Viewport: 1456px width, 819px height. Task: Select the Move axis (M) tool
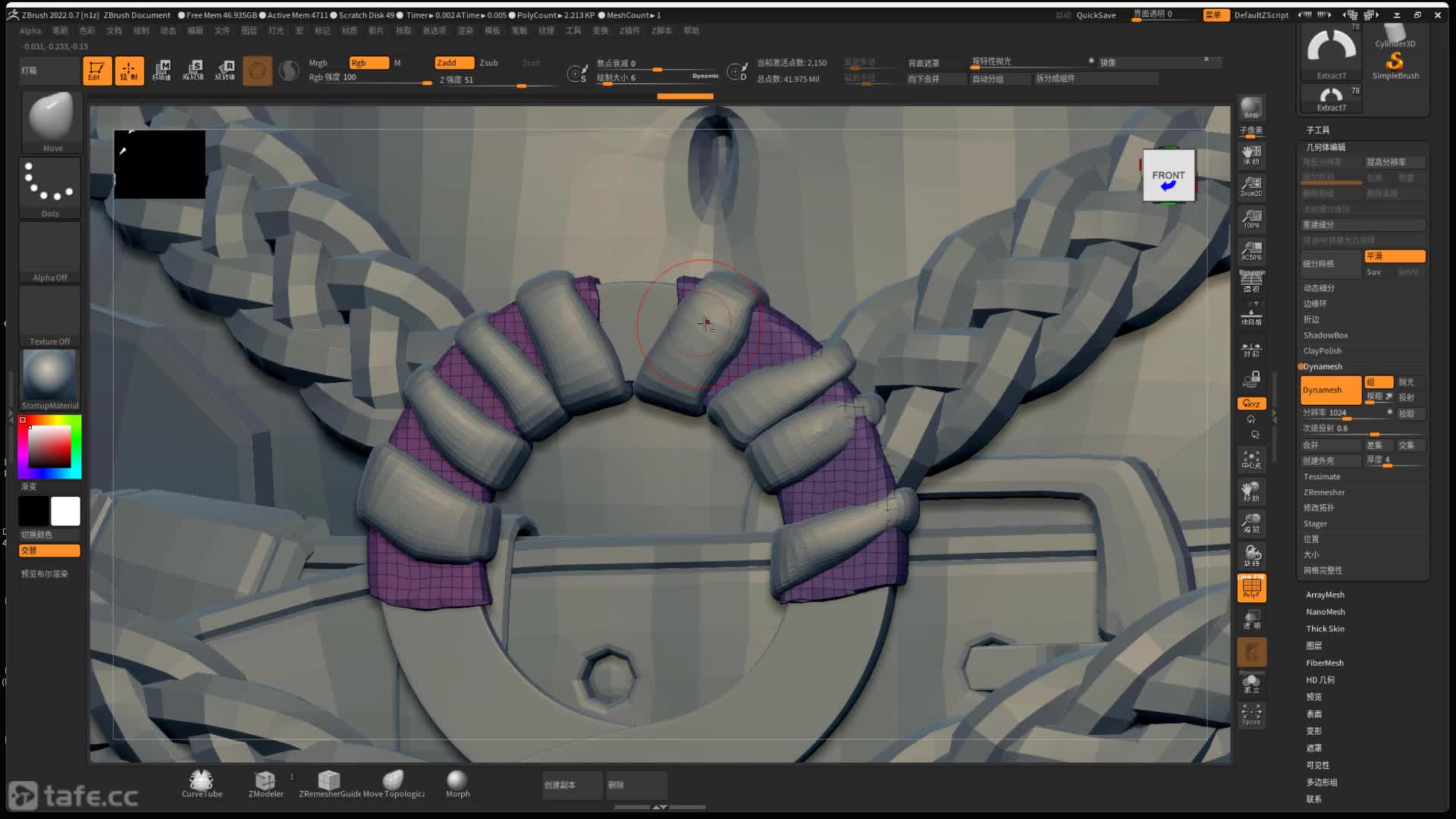[x=162, y=71]
